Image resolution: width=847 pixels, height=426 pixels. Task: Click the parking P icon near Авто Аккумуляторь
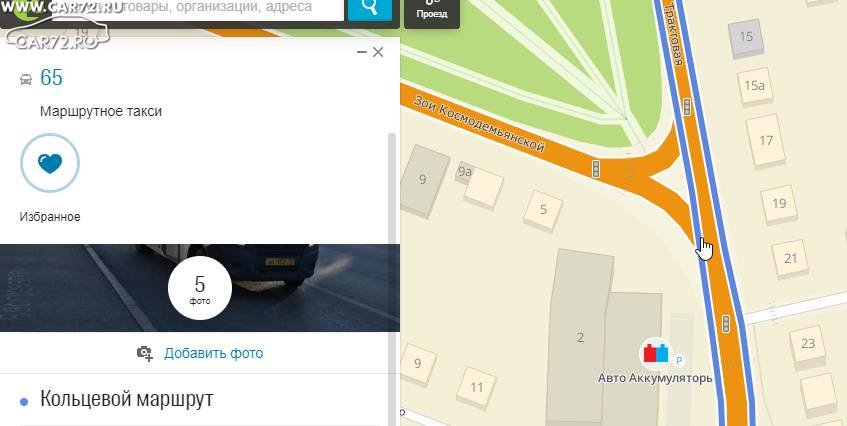(680, 360)
